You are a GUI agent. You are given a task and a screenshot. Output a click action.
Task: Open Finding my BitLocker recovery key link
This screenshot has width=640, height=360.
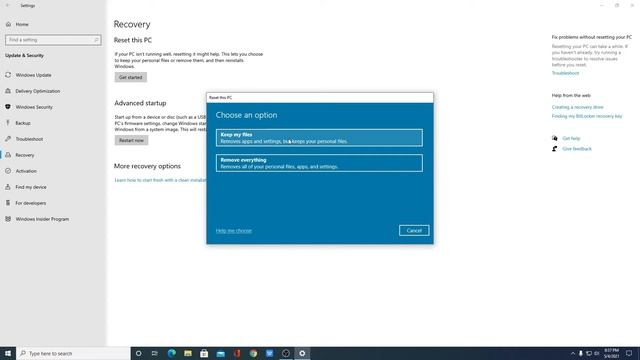point(587,116)
